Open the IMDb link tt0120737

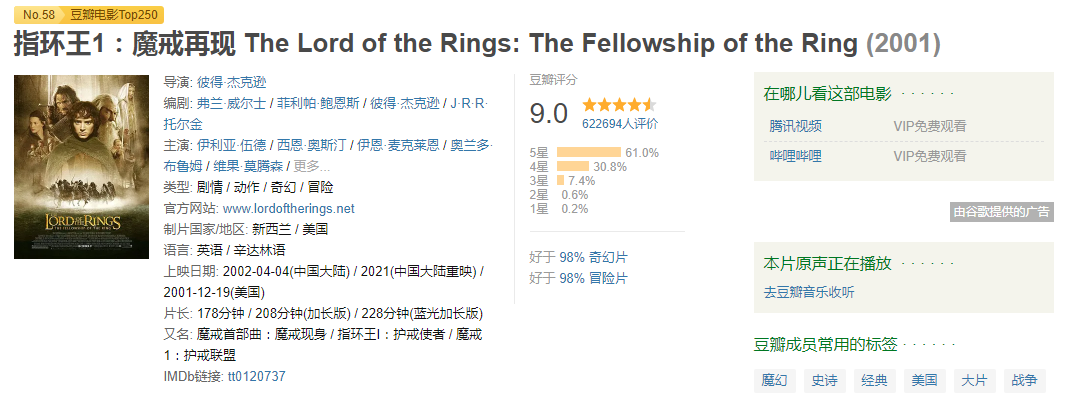click(x=257, y=376)
